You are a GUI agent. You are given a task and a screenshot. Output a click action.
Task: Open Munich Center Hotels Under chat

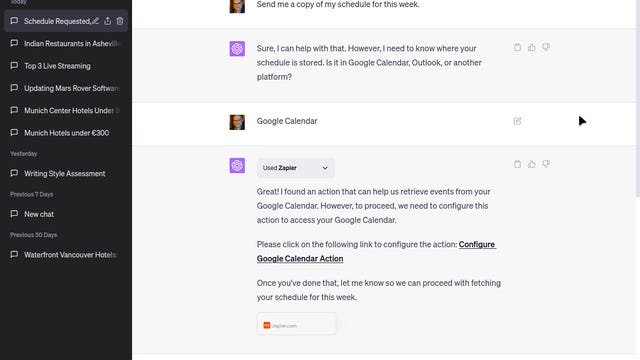tap(66, 110)
